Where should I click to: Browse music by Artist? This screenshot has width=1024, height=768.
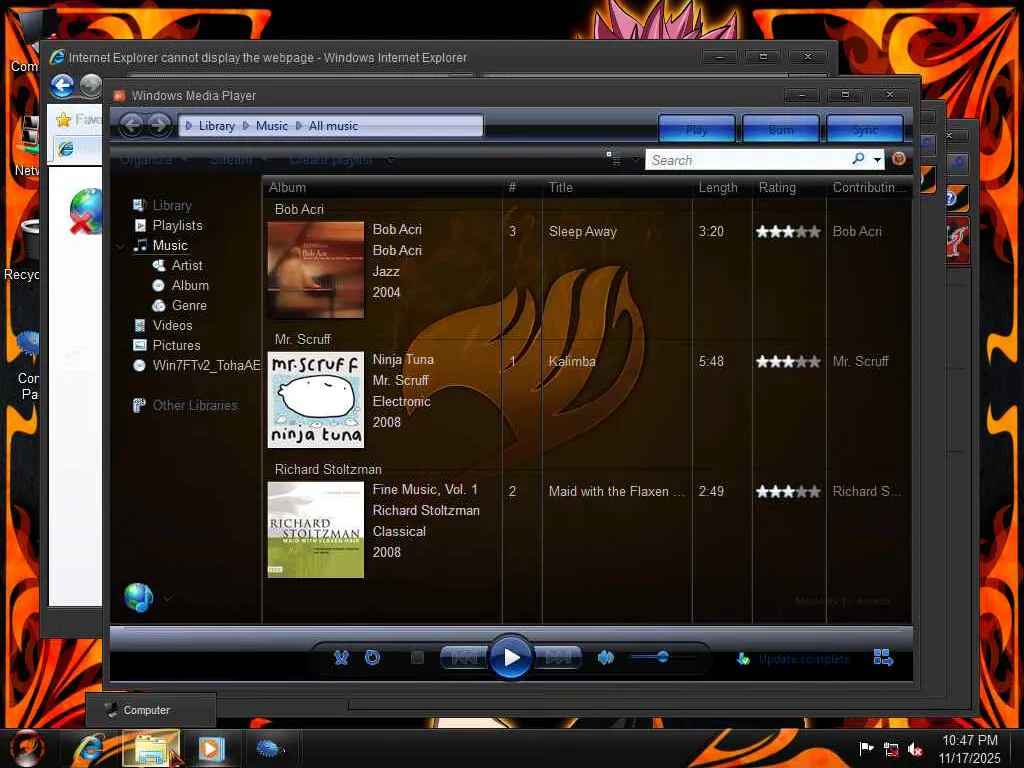pyautogui.click(x=187, y=265)
